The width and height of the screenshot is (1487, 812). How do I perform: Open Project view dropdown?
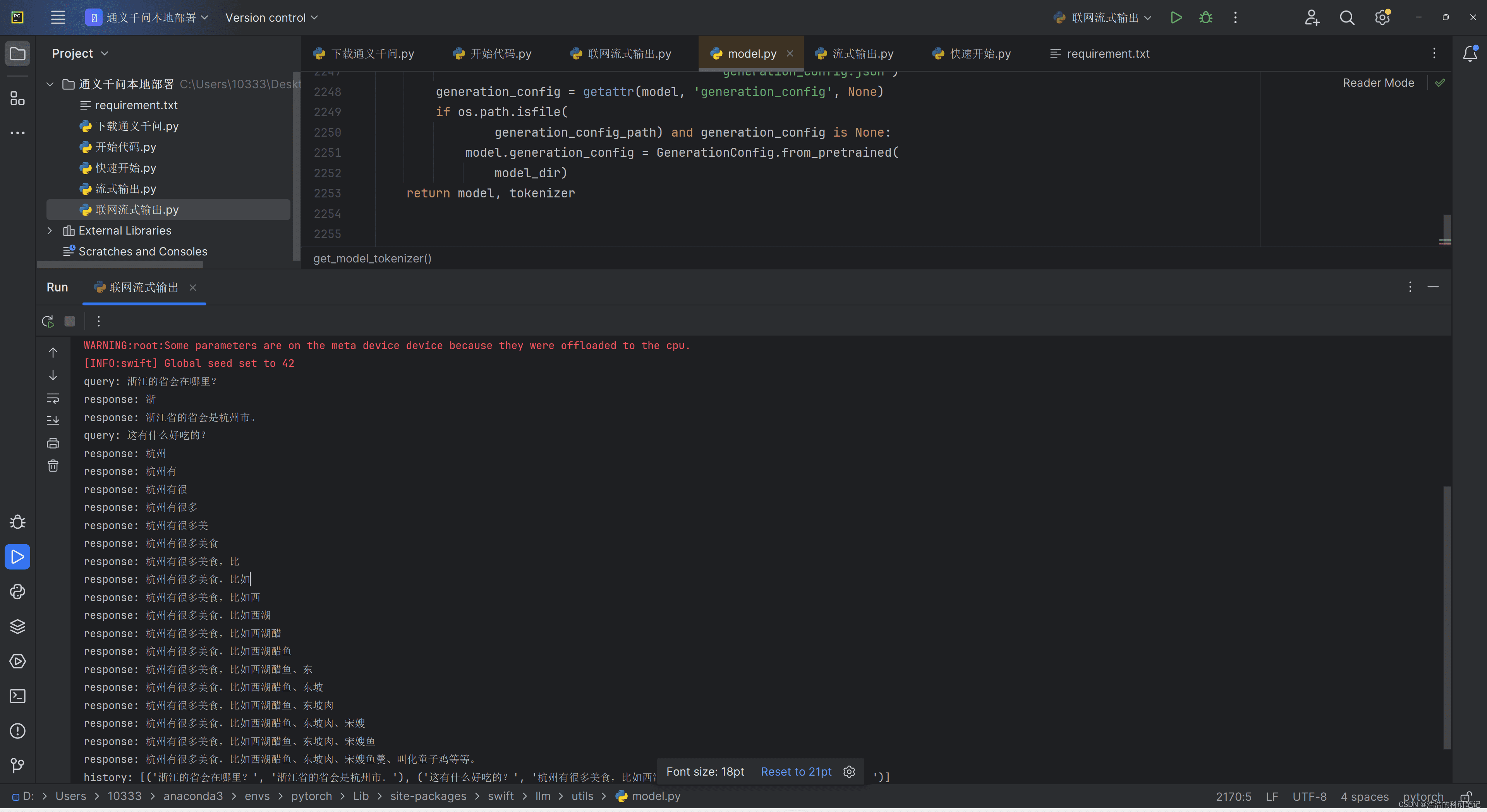coord(80,53)
